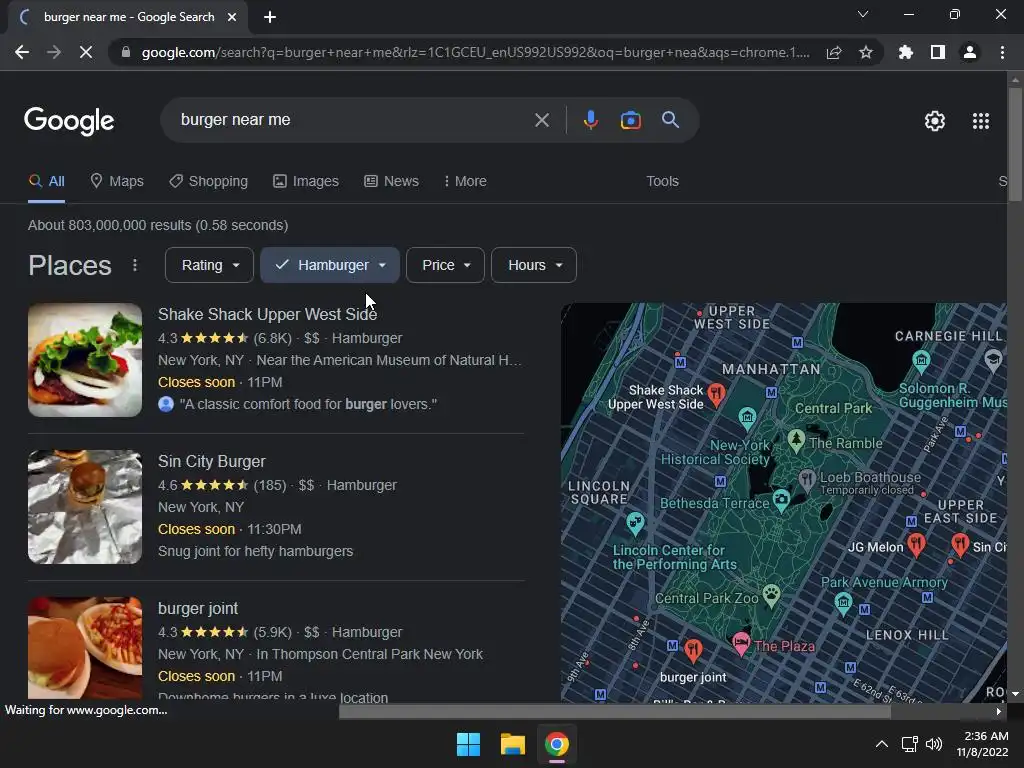Screen dimensions: 1024x768
Task: Open the Google apps grid
Action: pos(981,121)
